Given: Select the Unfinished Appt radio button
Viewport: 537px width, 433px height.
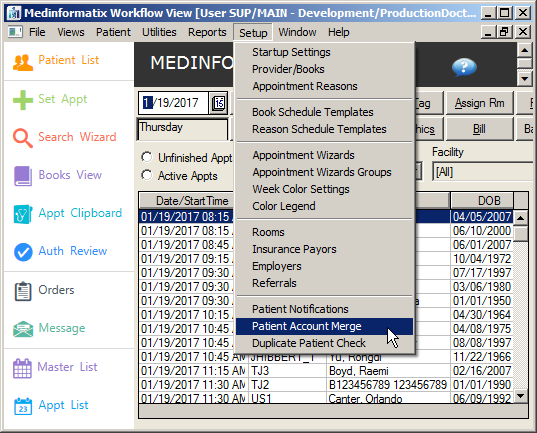Looking at the screenshot, I should tap(147, 157).
